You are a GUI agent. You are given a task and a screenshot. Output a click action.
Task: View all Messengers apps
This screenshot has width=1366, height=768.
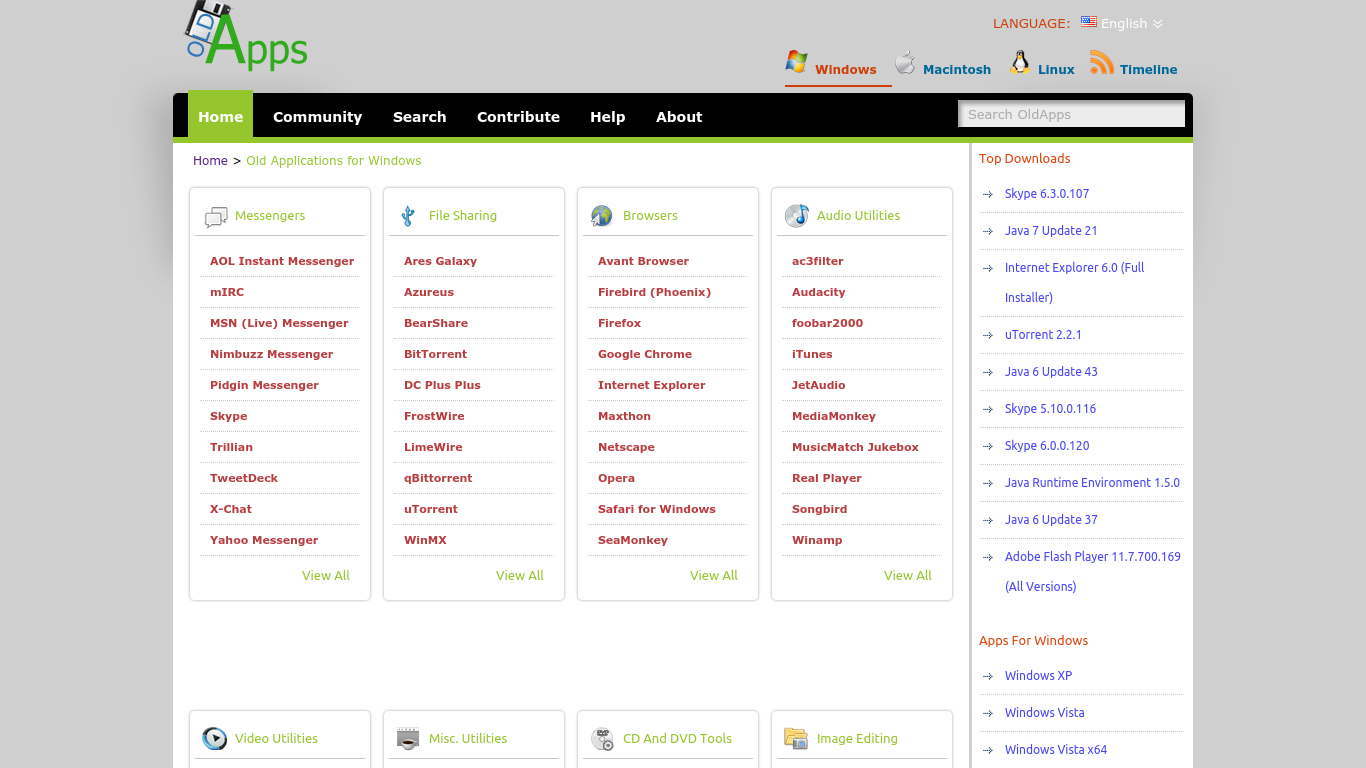[326, 575]
